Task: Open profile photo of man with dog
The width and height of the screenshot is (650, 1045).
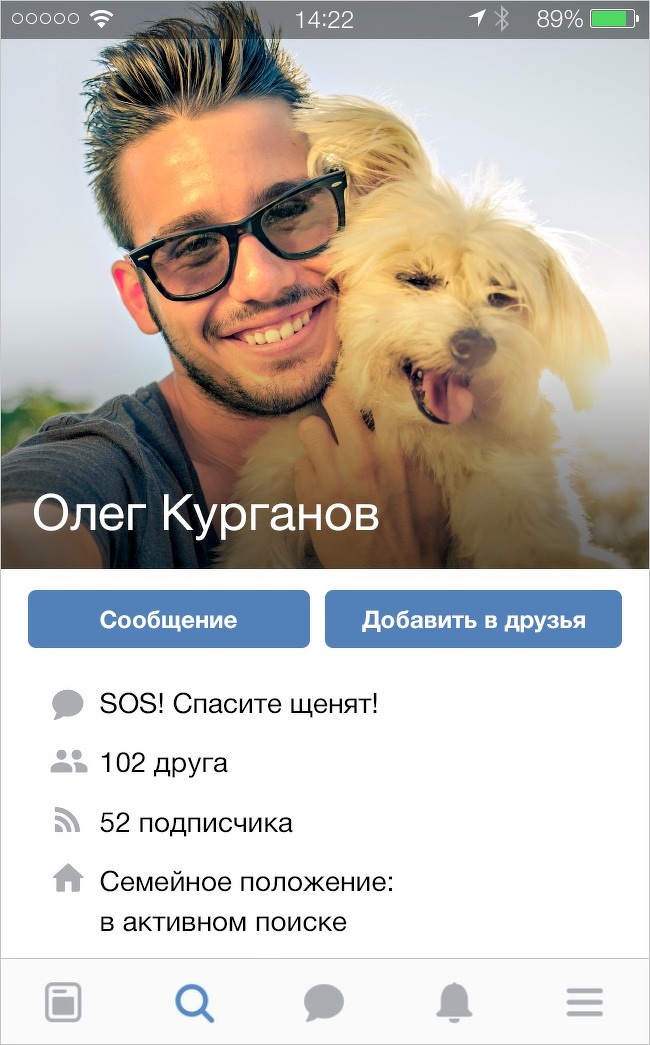Action: pyautogui.click(x=325, y=303)
